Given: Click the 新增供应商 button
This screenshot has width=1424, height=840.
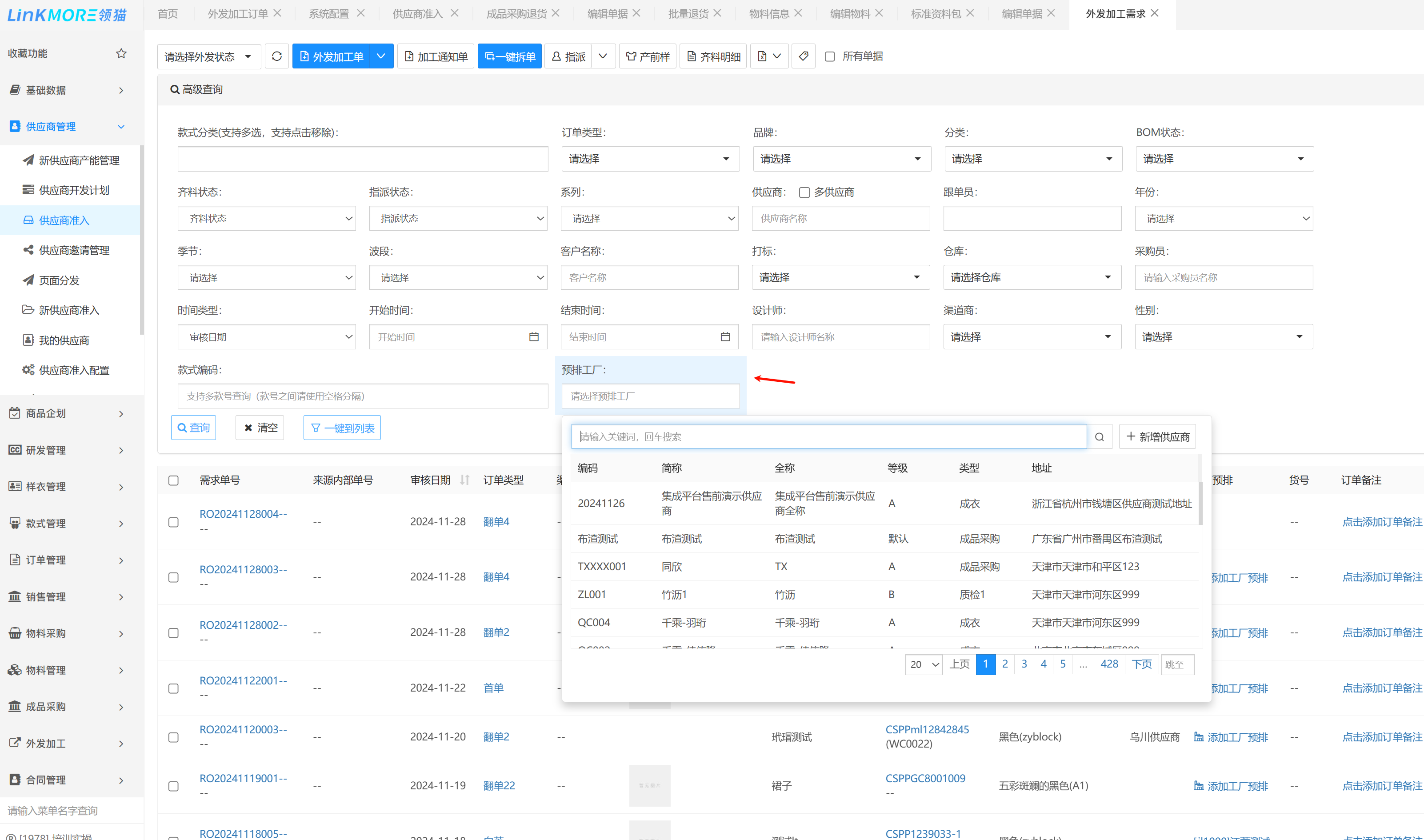Looking at the screenshot, I should point(1157,437).
